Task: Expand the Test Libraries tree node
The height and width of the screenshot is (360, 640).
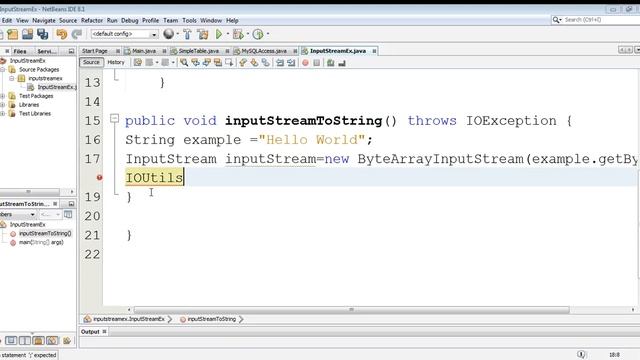Action: [x=3, y=113]
